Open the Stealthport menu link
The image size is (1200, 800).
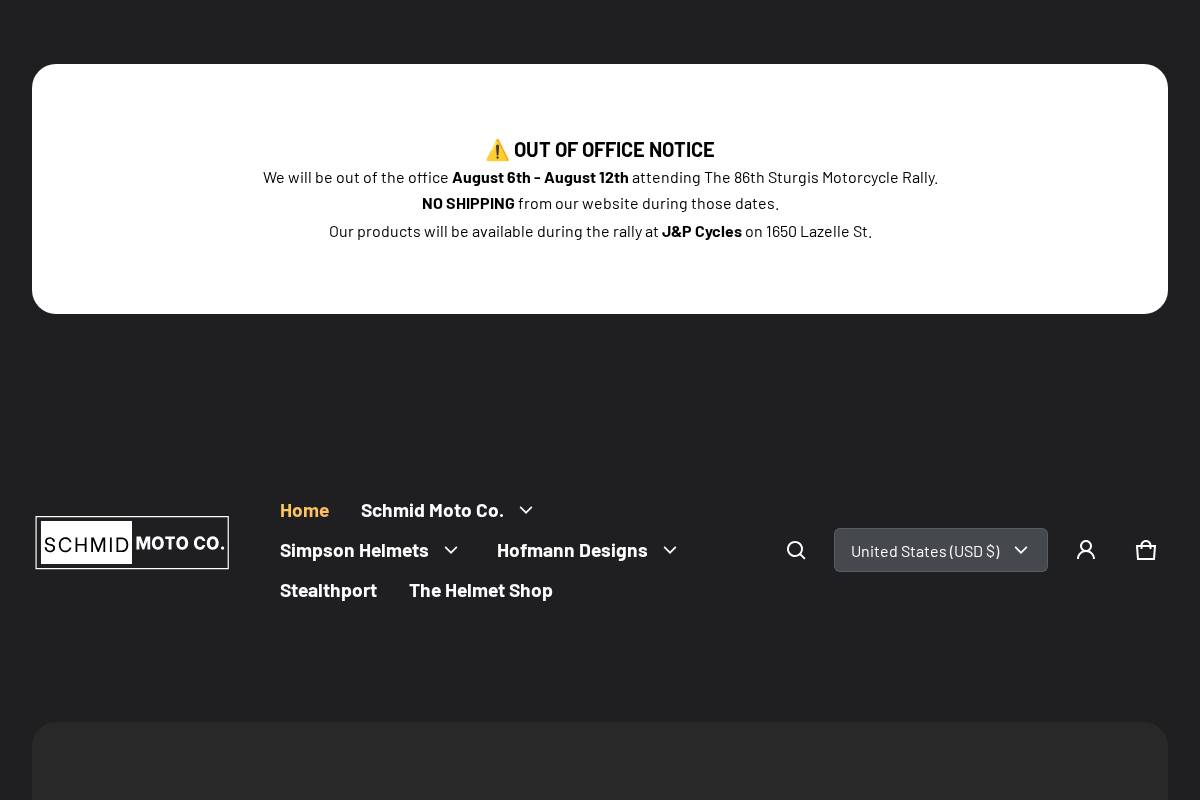[328, 590]
